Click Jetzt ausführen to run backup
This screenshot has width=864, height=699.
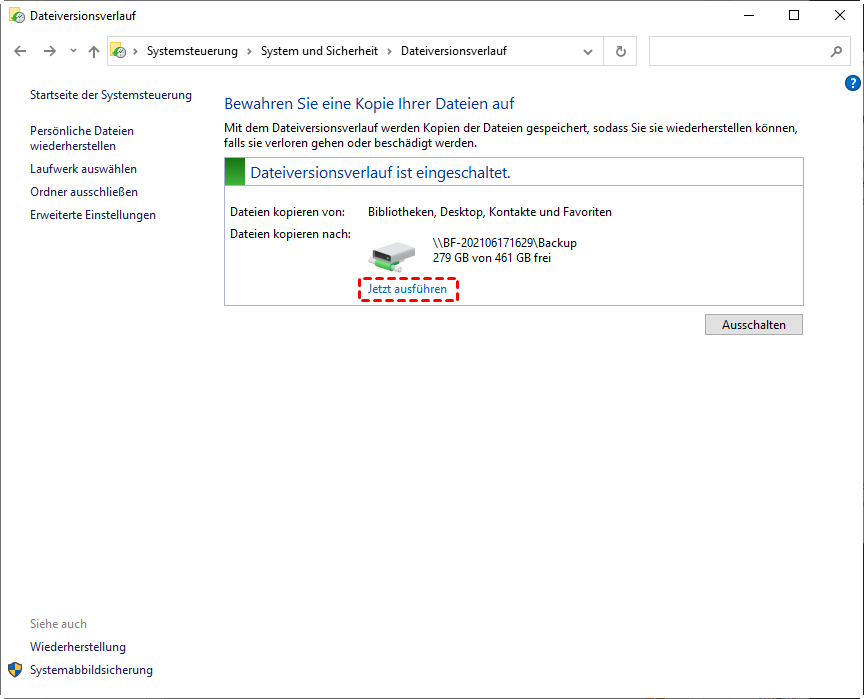407,289
